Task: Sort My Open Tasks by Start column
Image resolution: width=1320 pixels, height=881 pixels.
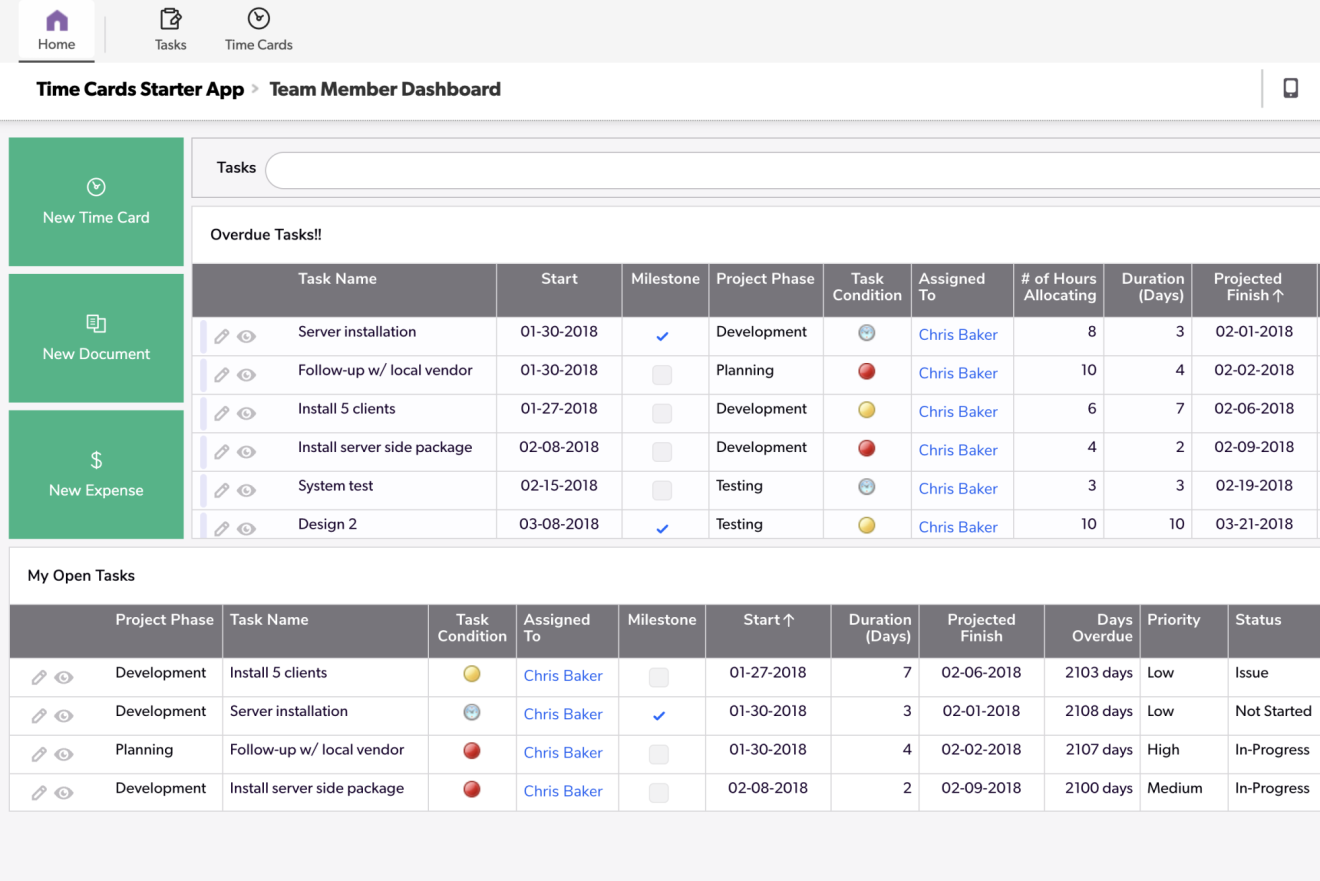Action: tap(768, 620)
